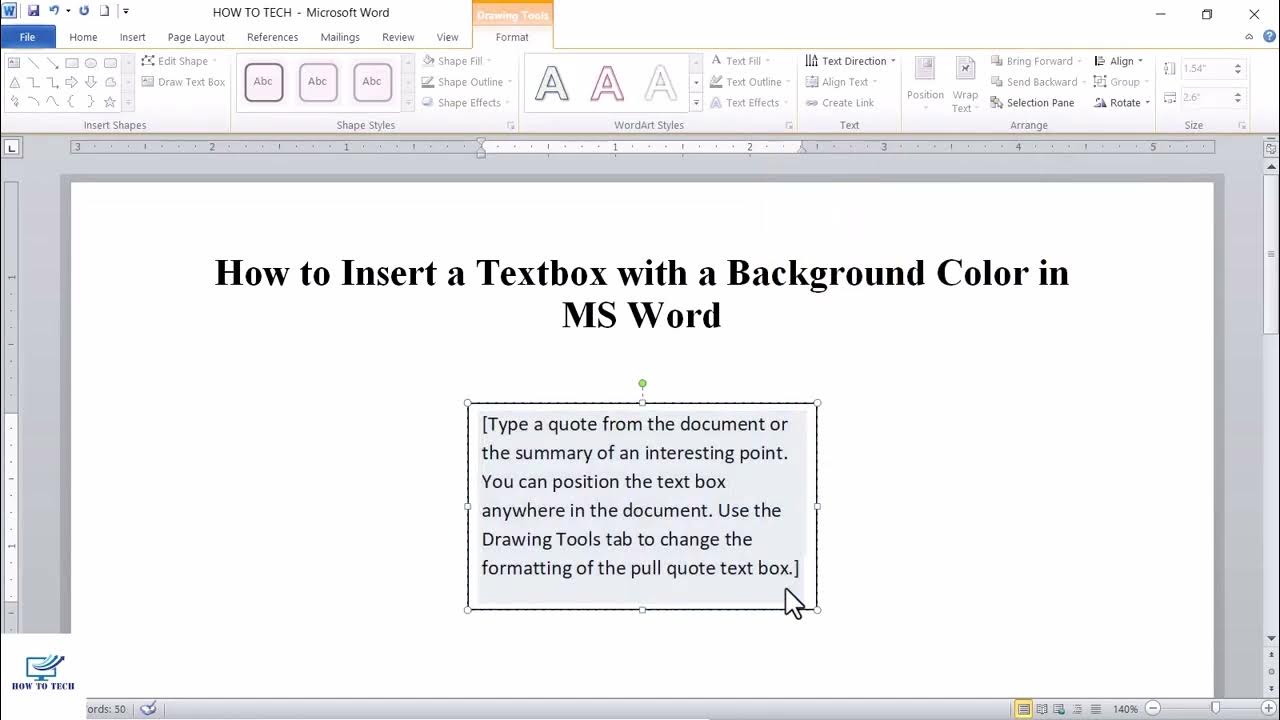Apply the first Abc shape style

[x=264, y=82]
